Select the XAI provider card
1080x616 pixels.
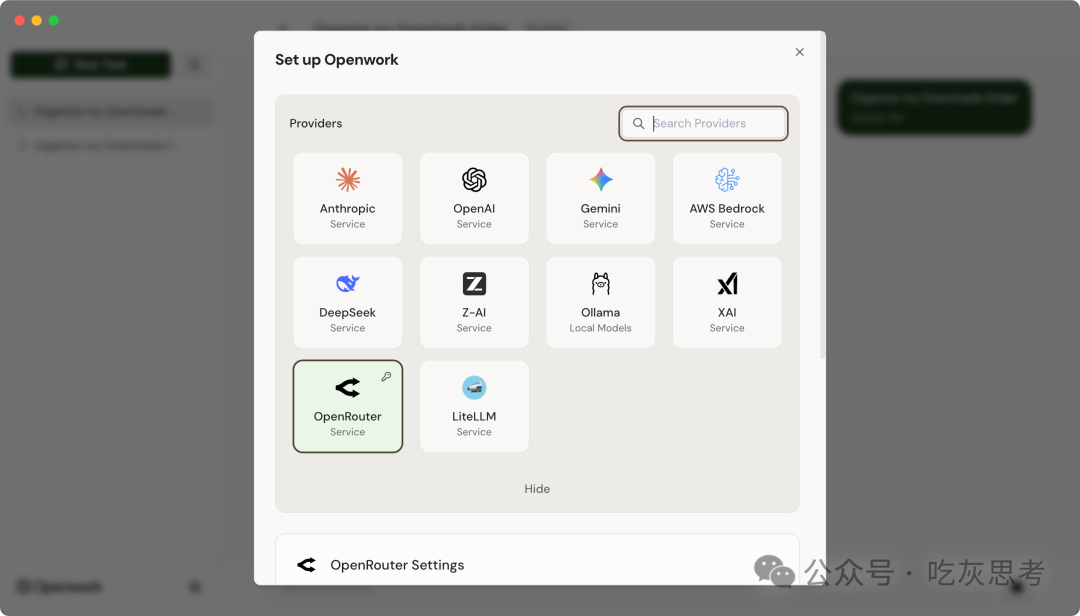[x=727, y=302]
